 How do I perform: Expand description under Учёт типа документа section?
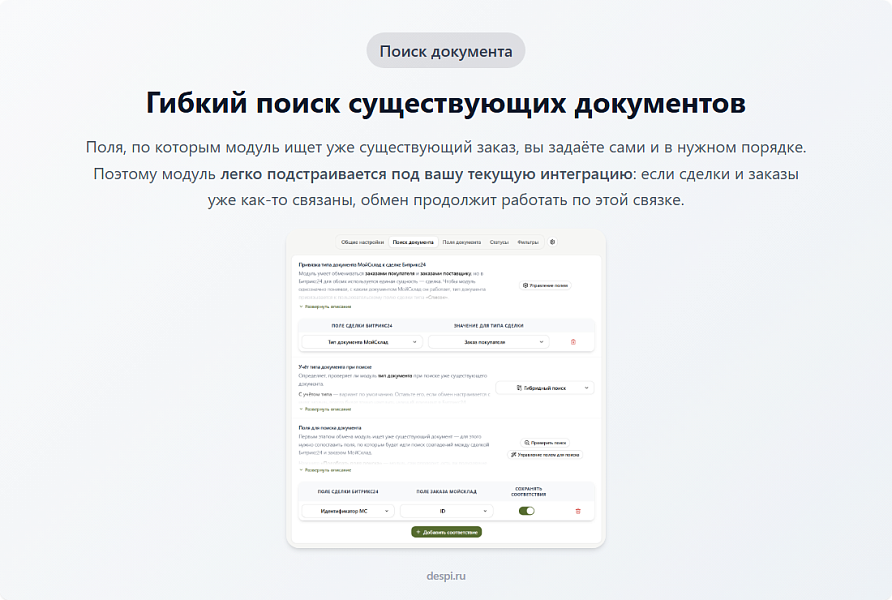325,409
